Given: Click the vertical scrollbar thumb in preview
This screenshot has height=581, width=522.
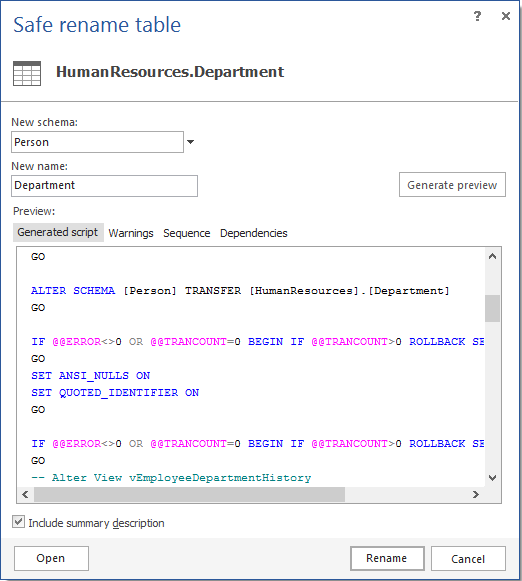Looking at the screenshot, I should click(x=492, y=308).
